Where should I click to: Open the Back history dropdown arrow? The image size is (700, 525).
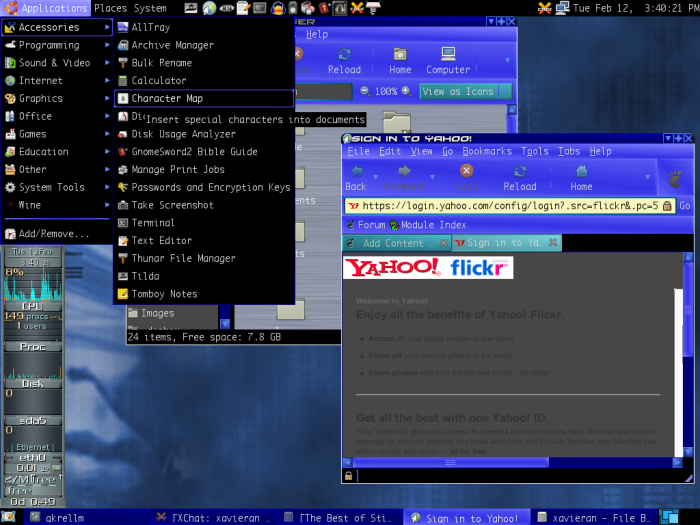click(375, 178)
